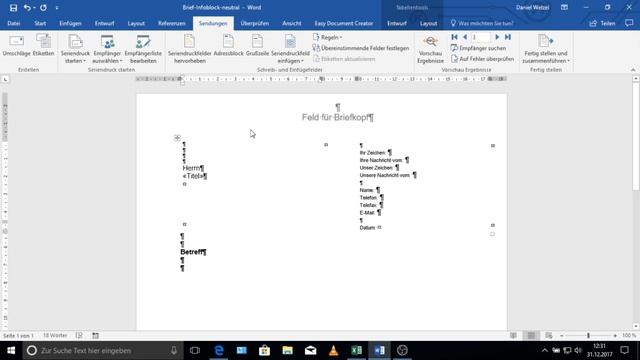Undo the last action
The image size is (640, 360).
click(27, 7)
